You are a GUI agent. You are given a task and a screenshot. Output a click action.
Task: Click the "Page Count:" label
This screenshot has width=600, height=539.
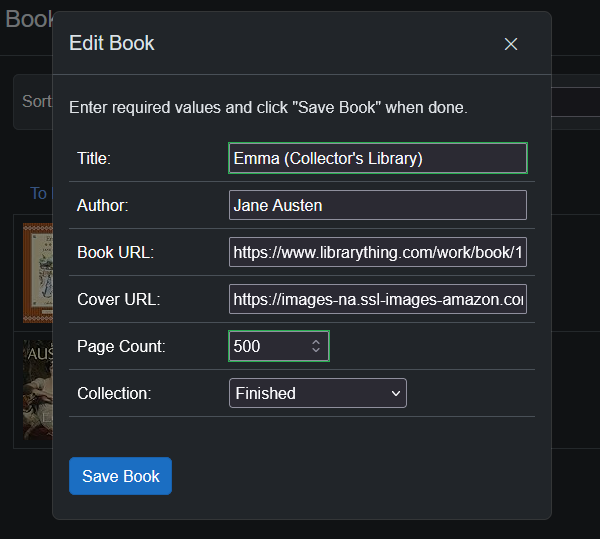point(121,346)
